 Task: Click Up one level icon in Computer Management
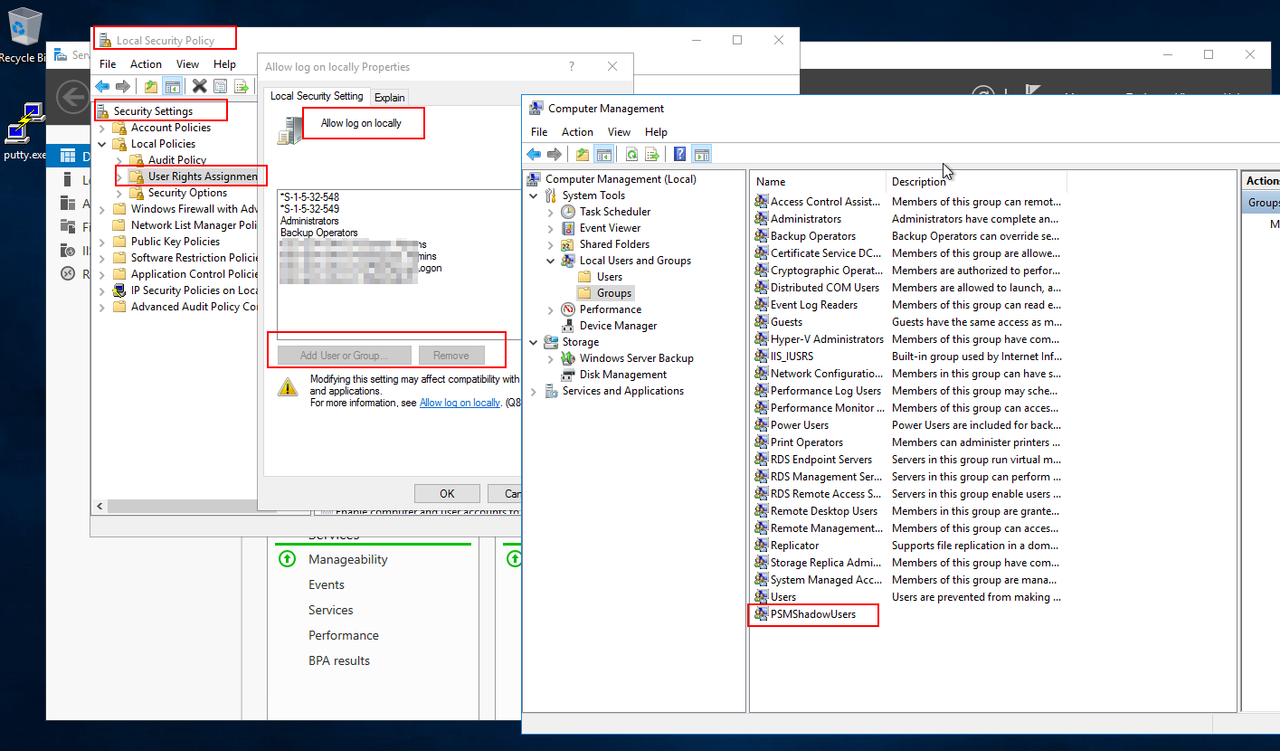pyautogui.click(x=582, y=154)
